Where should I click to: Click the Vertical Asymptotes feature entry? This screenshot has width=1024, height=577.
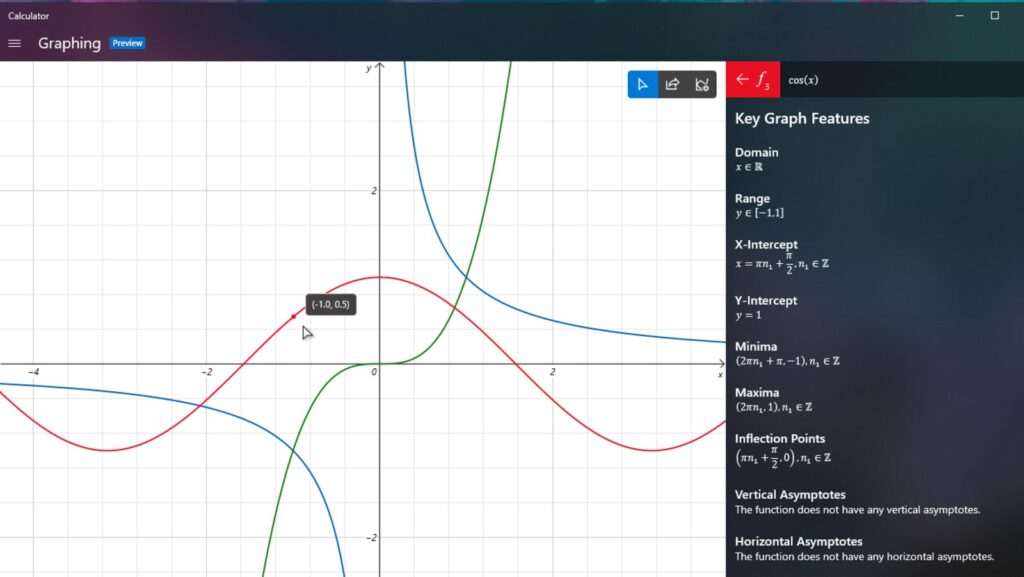point(790,495)
